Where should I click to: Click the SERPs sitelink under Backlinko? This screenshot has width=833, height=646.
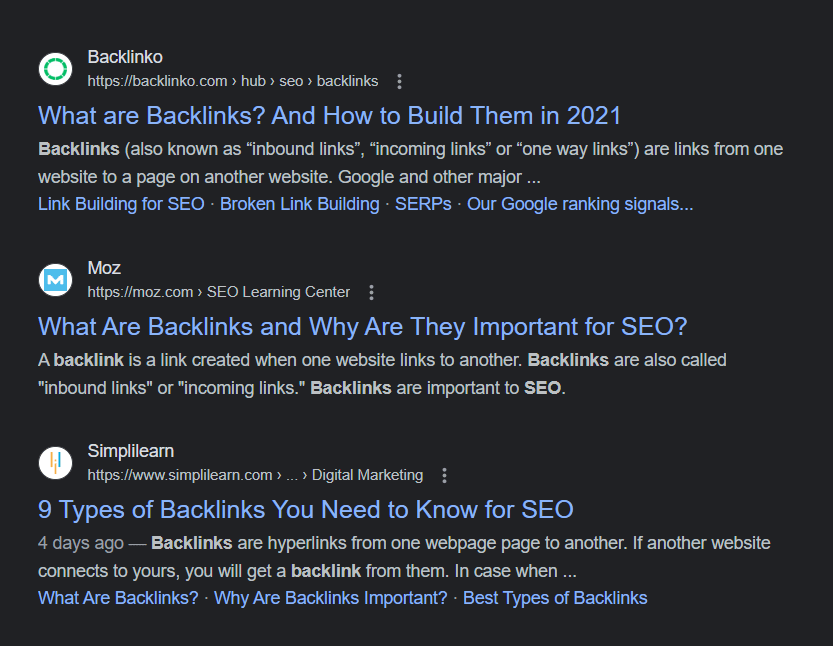422,203
